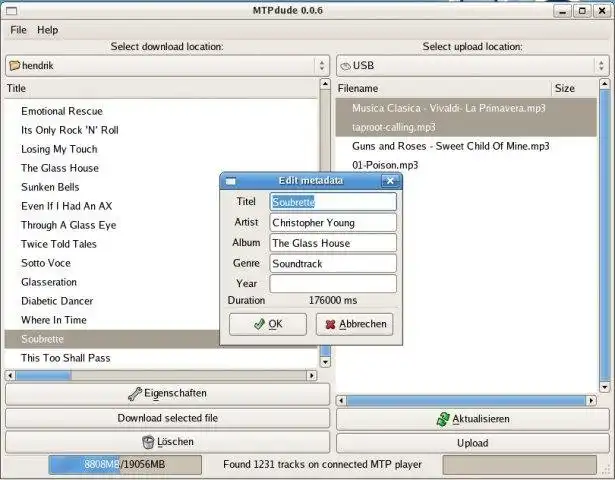Viewport: 615px width, 480px height.
Task: Select track Sotto Voce
Action: 46,263
